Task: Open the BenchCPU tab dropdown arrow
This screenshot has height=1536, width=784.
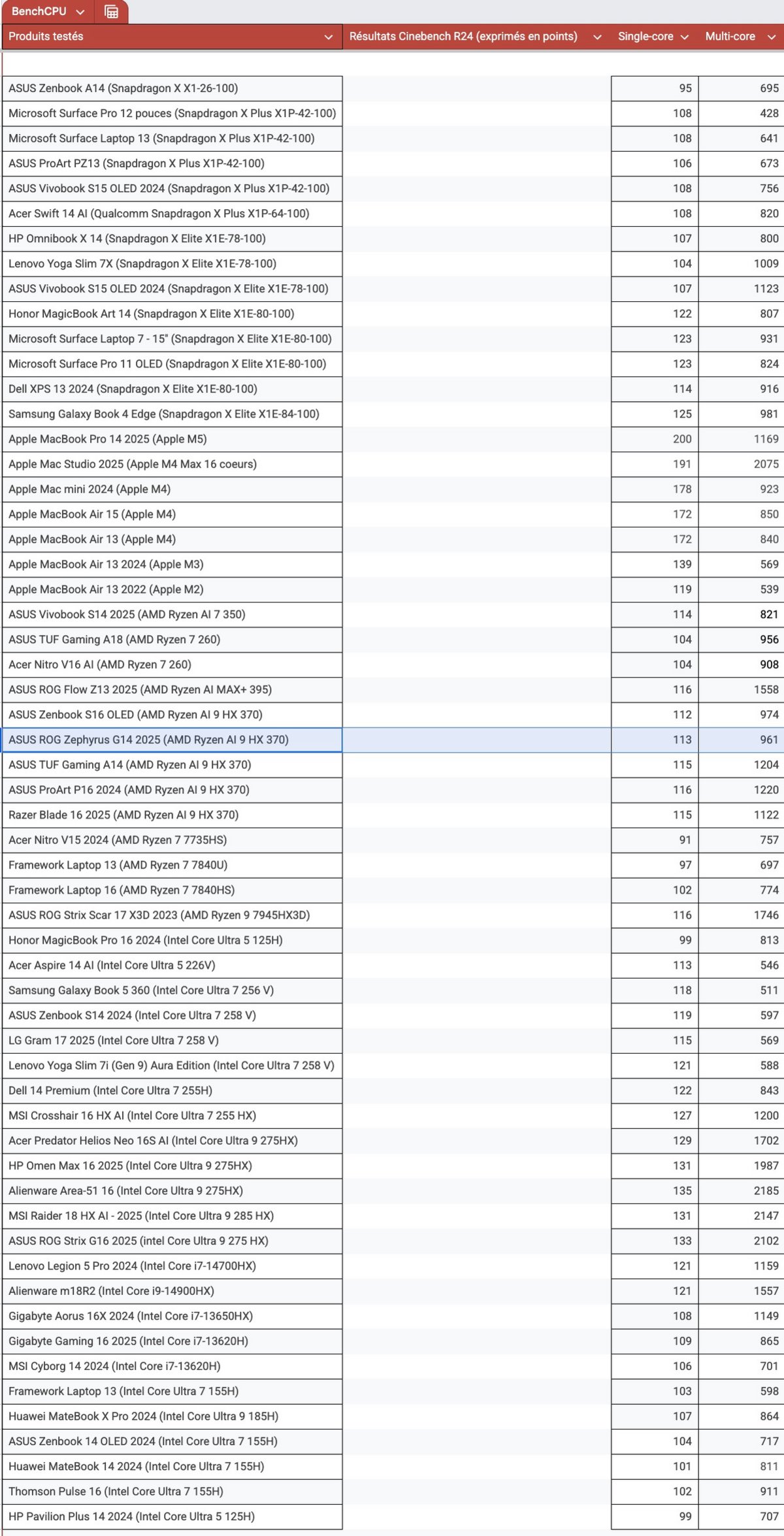Action: tap(80, 12)
